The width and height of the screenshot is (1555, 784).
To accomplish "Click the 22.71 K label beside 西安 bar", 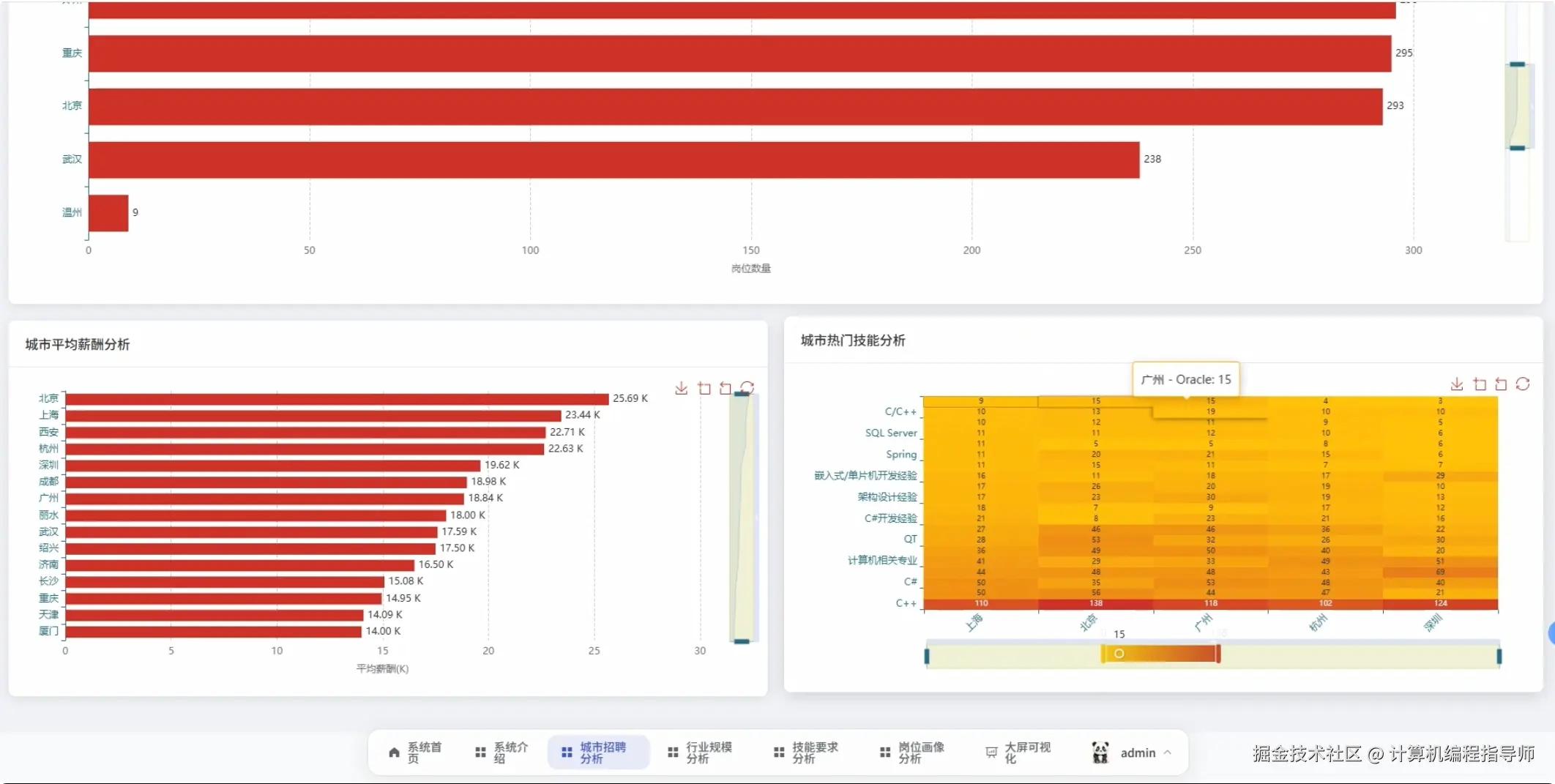I will click(x=567, y=432).
